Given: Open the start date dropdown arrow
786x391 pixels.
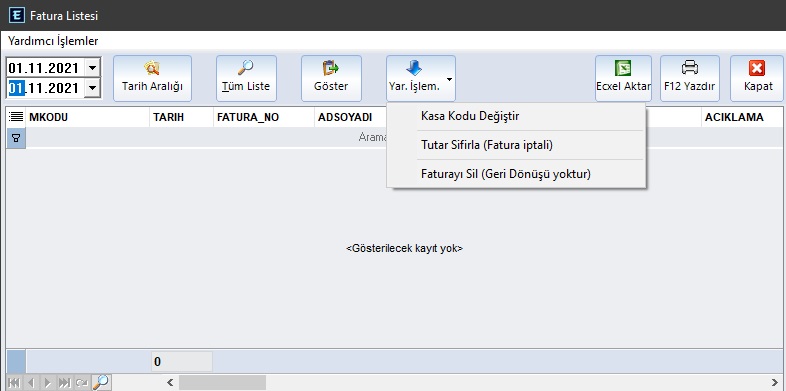Looking at the screenshot, I should point(92,67).
